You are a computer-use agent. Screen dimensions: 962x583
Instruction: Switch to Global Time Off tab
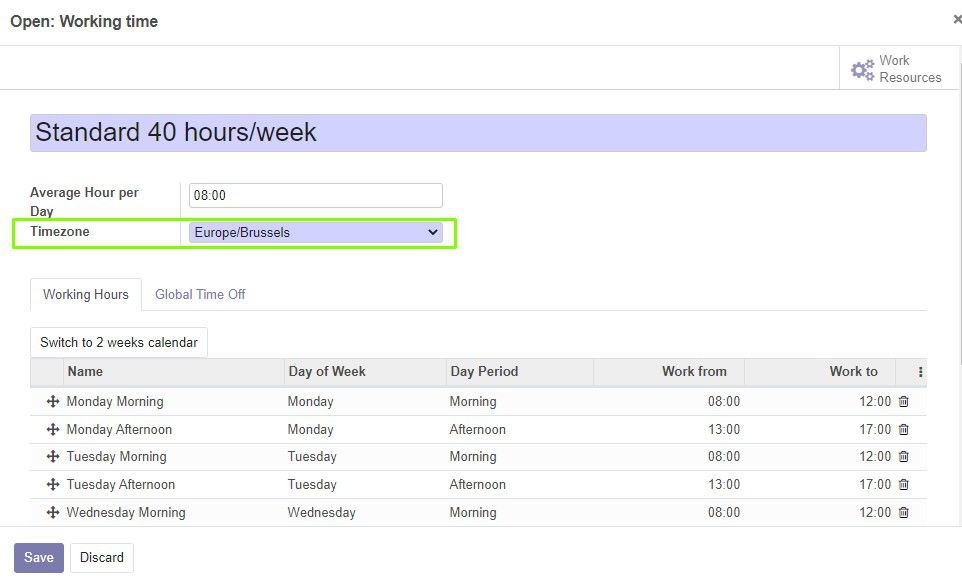(x=200, y=295)
